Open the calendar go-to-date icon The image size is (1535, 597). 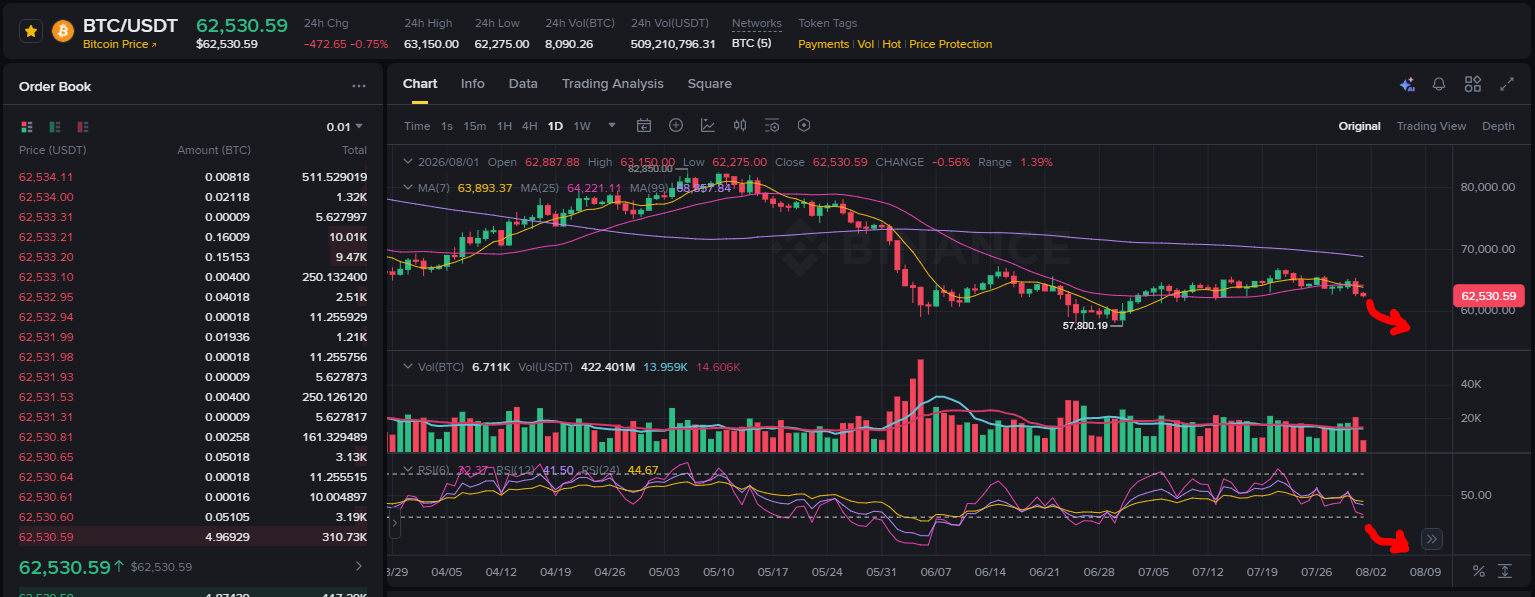(644, 126)
